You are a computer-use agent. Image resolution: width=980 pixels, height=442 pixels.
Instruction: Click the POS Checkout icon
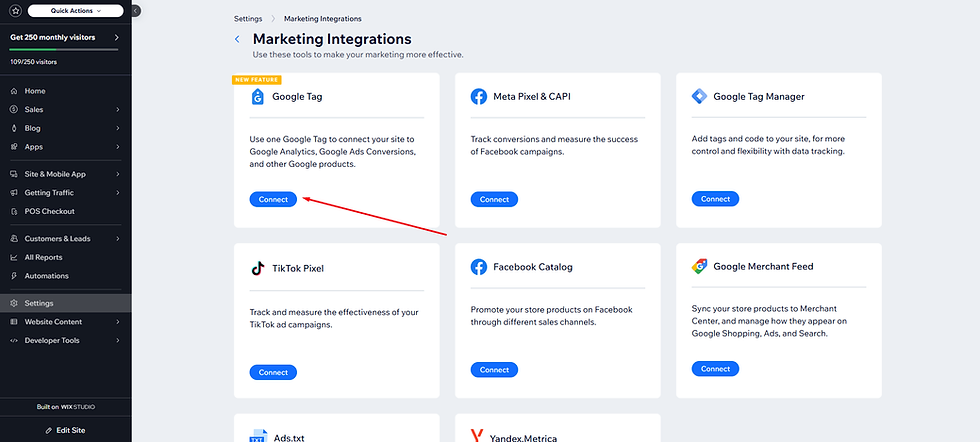click(x=14, y=211)
